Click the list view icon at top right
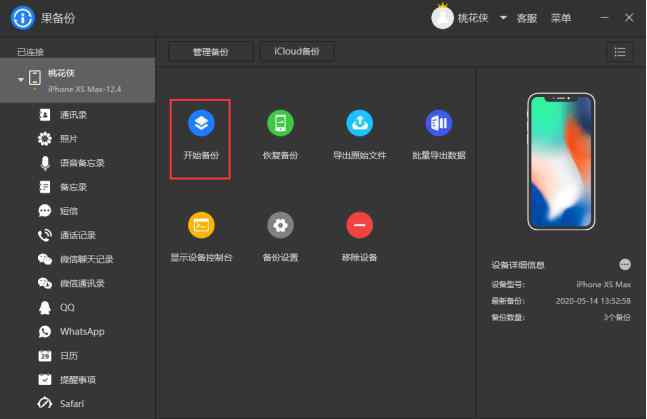 click(x=620, y=52)
